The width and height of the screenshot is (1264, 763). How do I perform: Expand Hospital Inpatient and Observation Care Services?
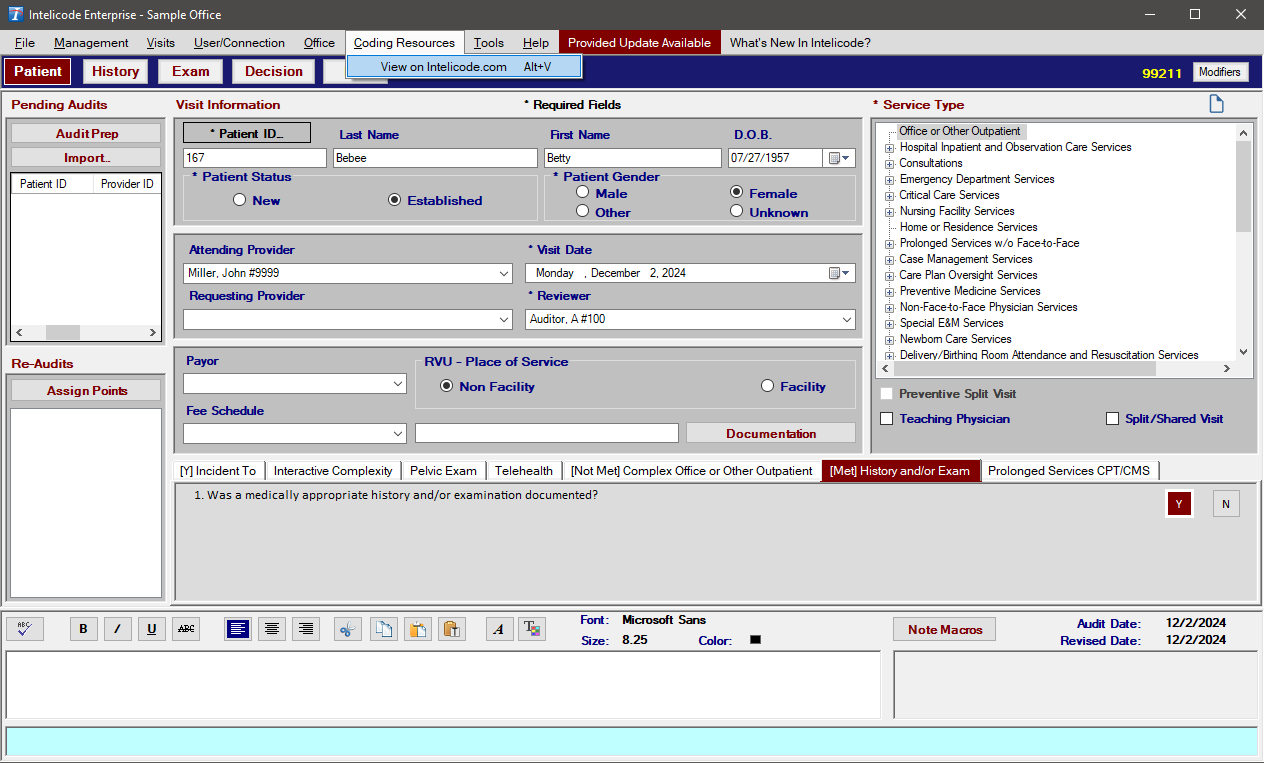point(889,147)
